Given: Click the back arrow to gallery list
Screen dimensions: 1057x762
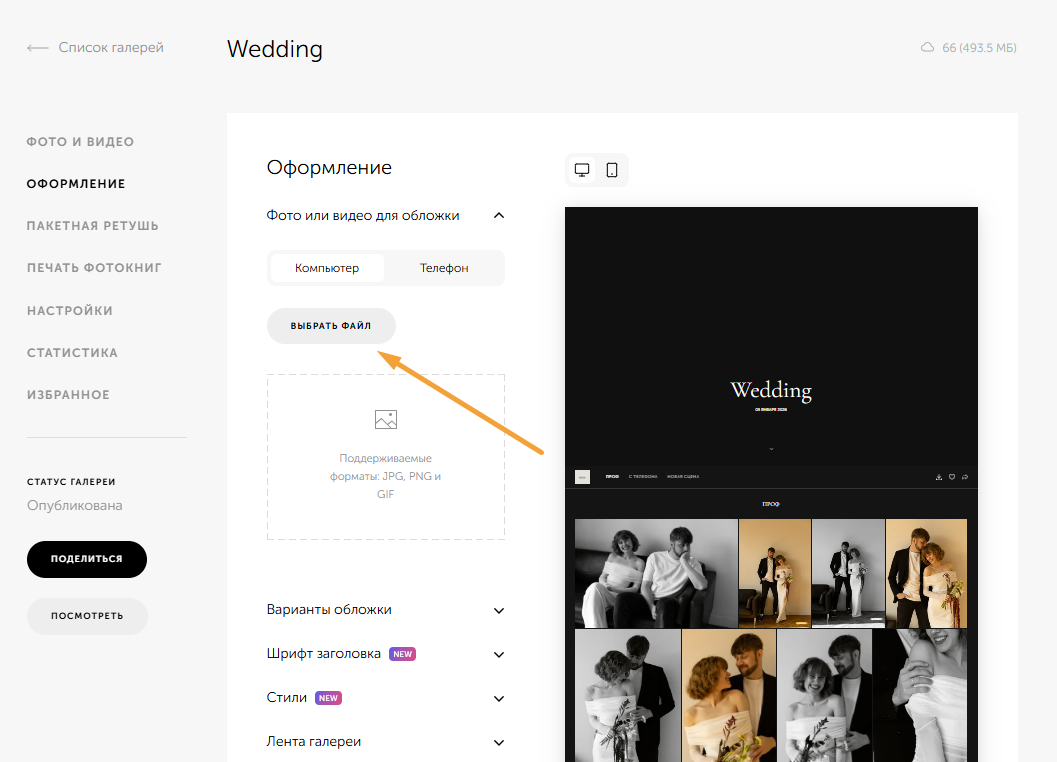Looking at the screenshot, I should tap(38, 48).
